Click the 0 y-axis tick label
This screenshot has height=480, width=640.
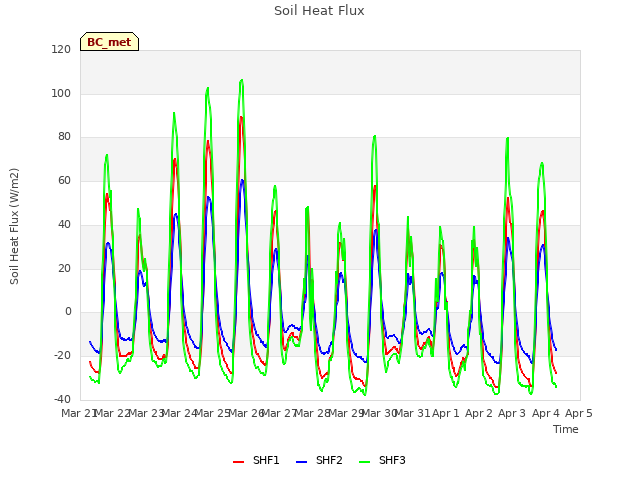68,312
